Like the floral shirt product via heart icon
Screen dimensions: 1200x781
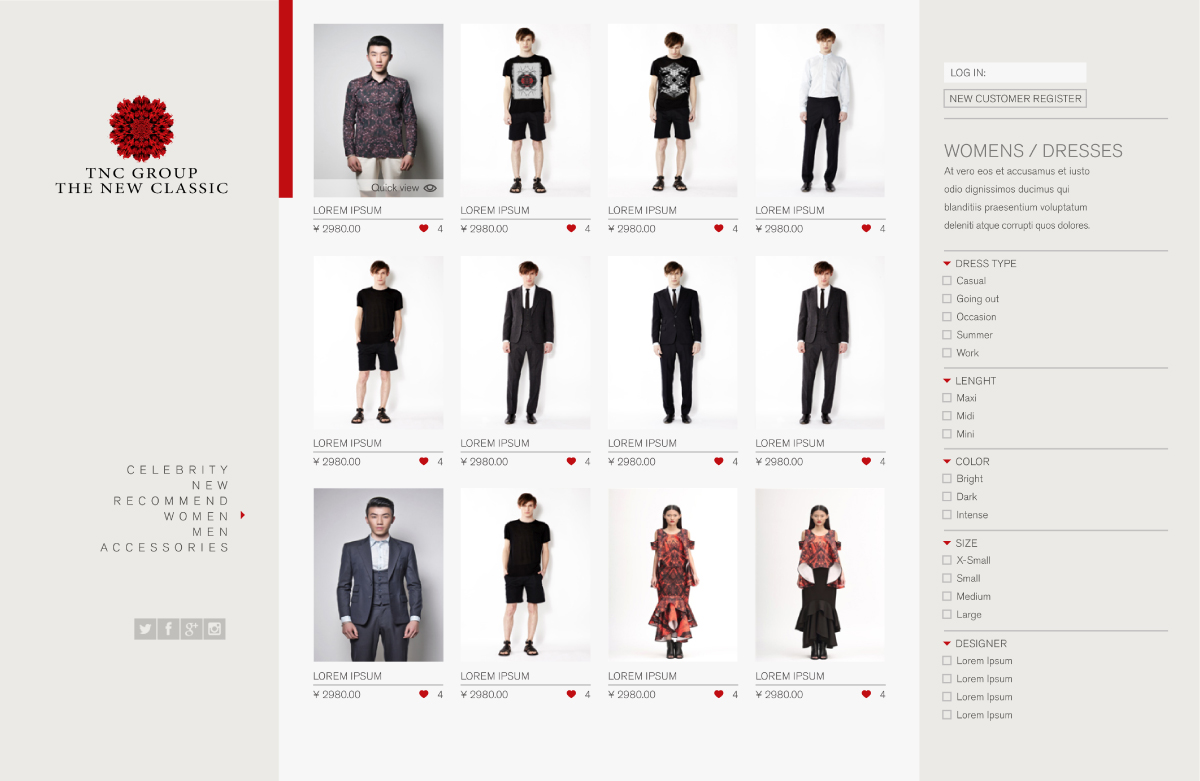coord(423,229)
